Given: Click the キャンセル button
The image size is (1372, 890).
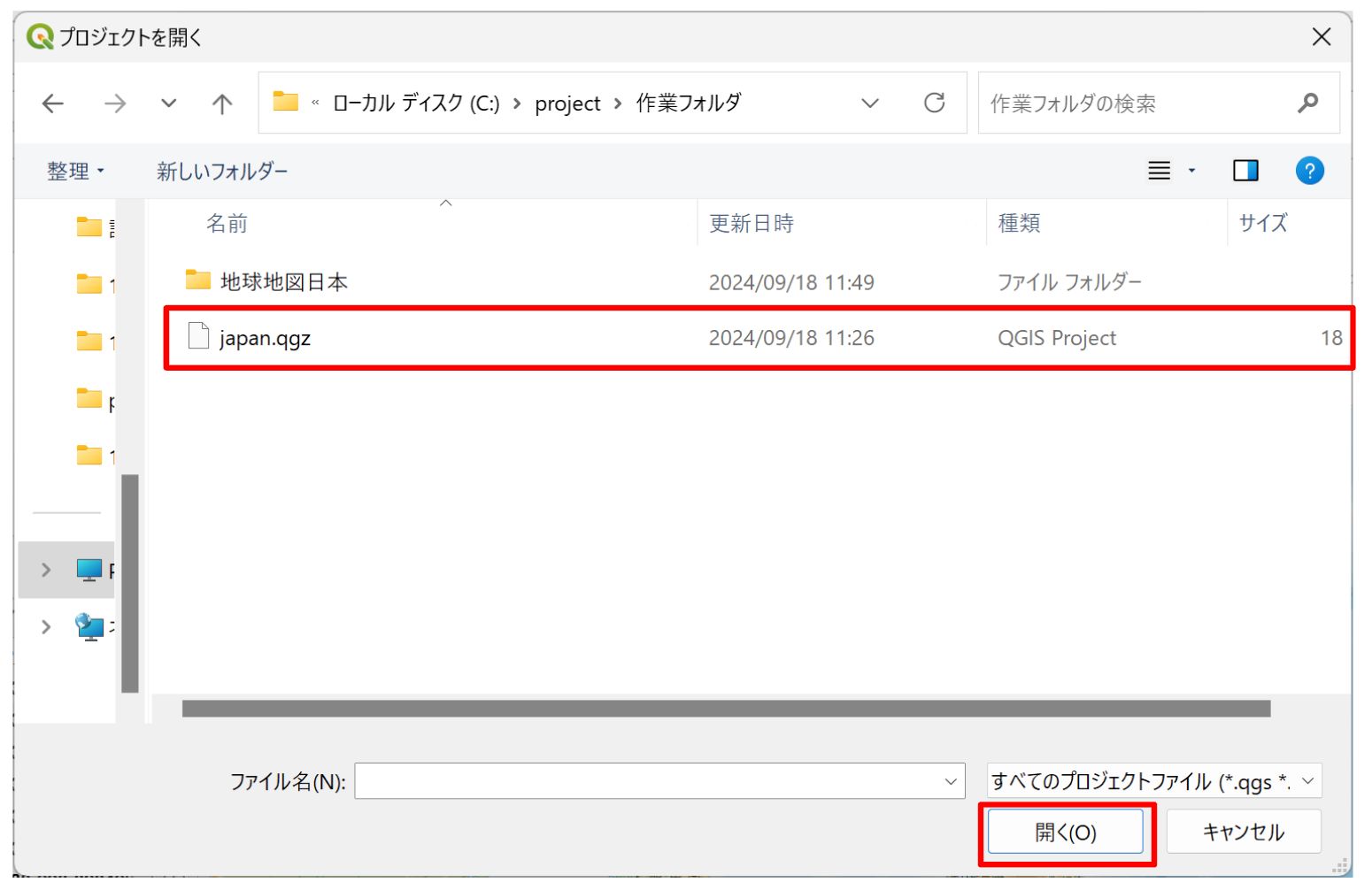Looking at the screenshot, I should click(1244, 832).
